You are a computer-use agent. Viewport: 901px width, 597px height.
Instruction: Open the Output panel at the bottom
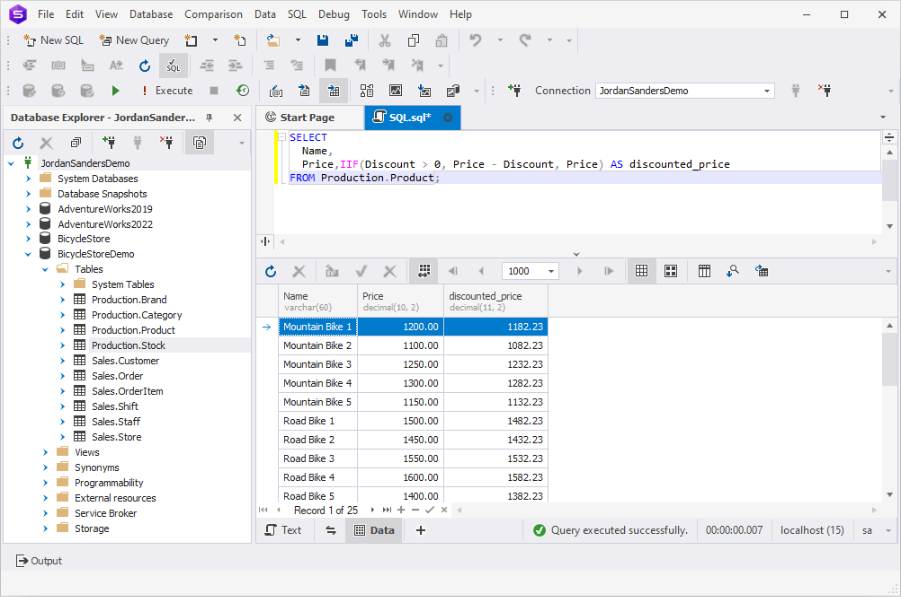click(39, 561)
